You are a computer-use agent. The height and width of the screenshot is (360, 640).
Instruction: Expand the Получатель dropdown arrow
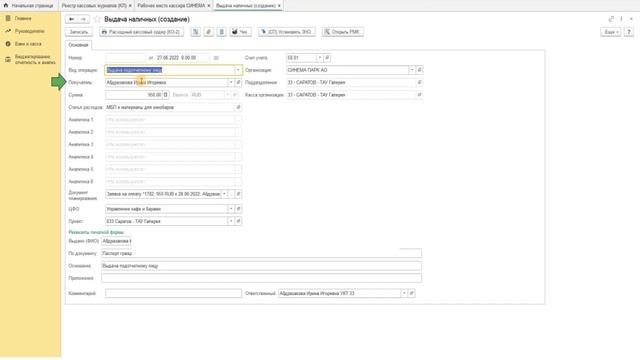[x=231, y=82]
